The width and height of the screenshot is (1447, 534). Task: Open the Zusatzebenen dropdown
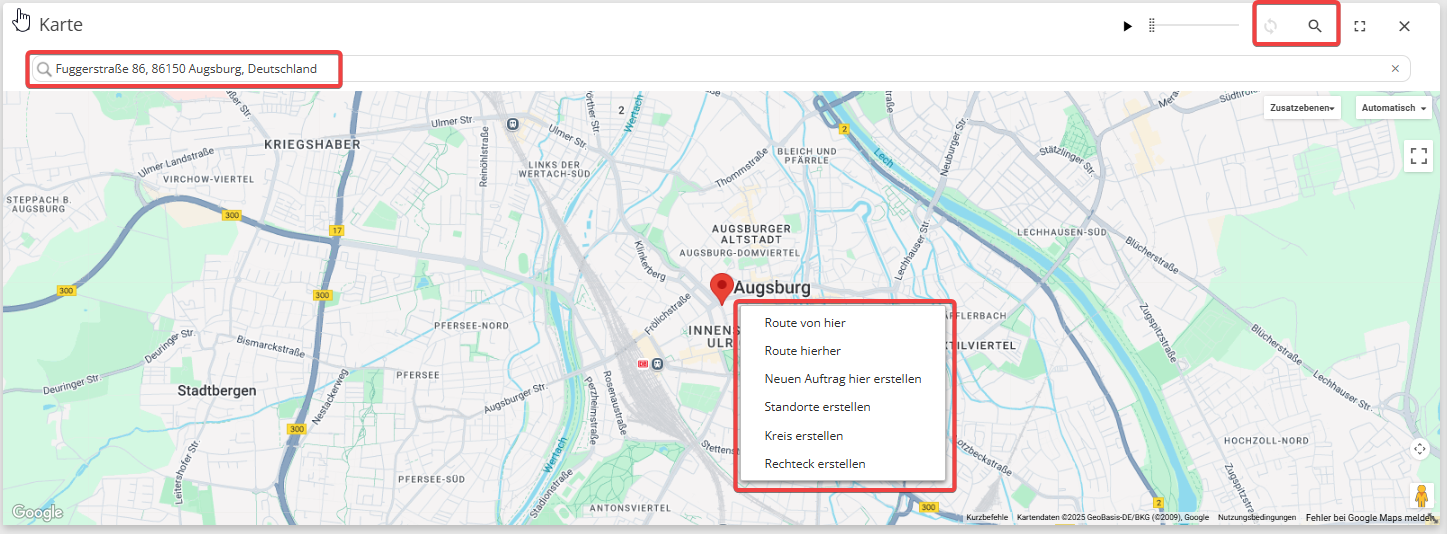(x=1302, y=108)
